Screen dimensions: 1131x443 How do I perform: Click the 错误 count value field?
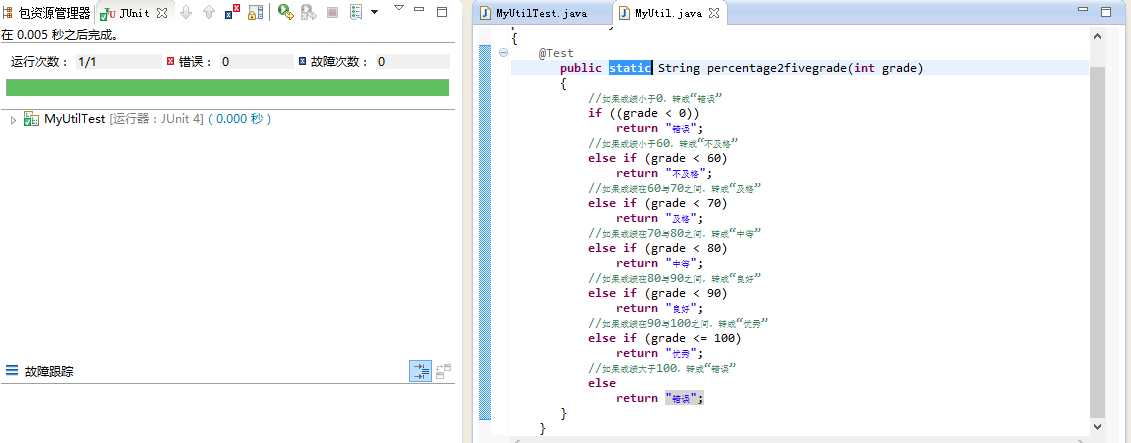[x=256, y=62]
